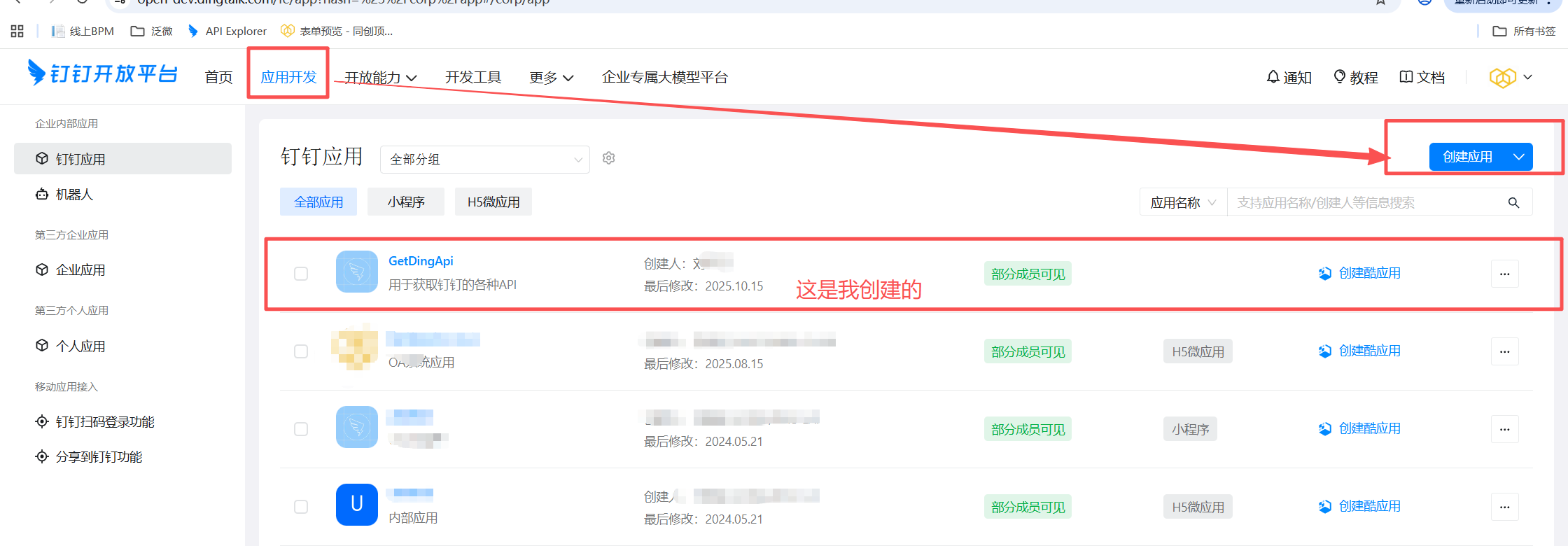Open the 线上BPM bookmark
The width and height of the screenshot is (1568, 546).
(83, 31)
